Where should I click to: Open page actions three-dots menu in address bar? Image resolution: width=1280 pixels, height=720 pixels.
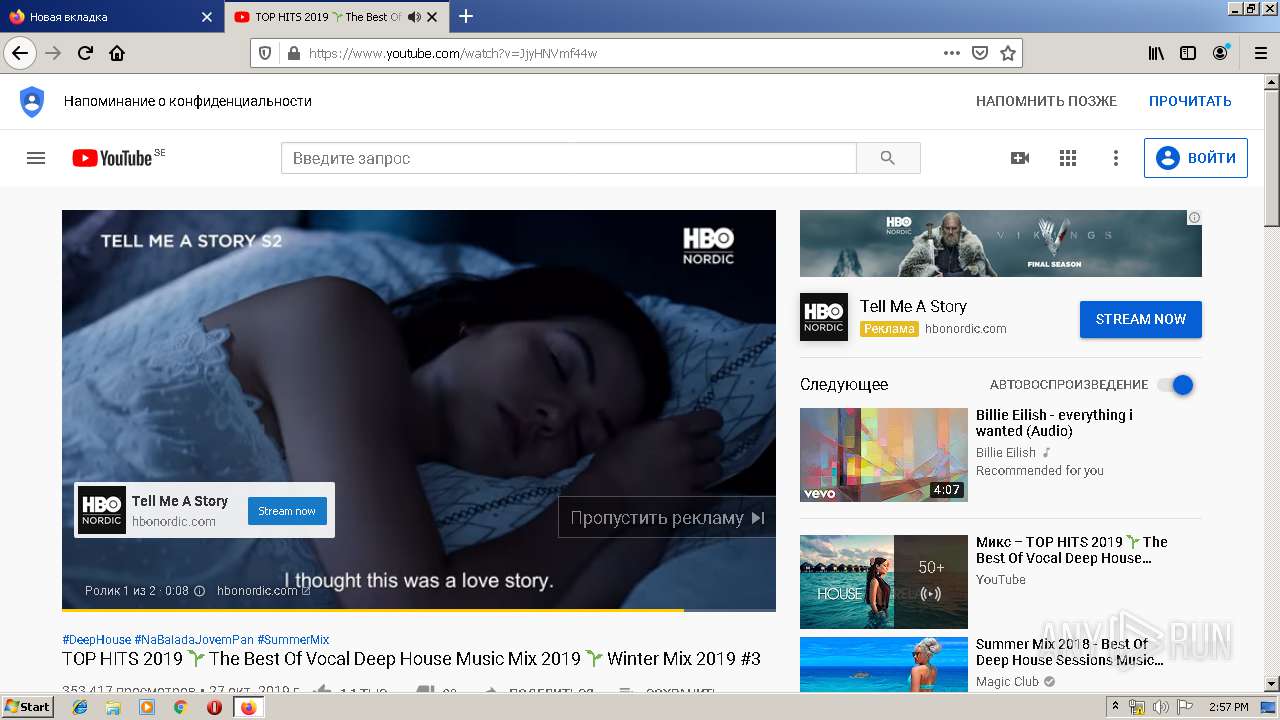[951, 53]
